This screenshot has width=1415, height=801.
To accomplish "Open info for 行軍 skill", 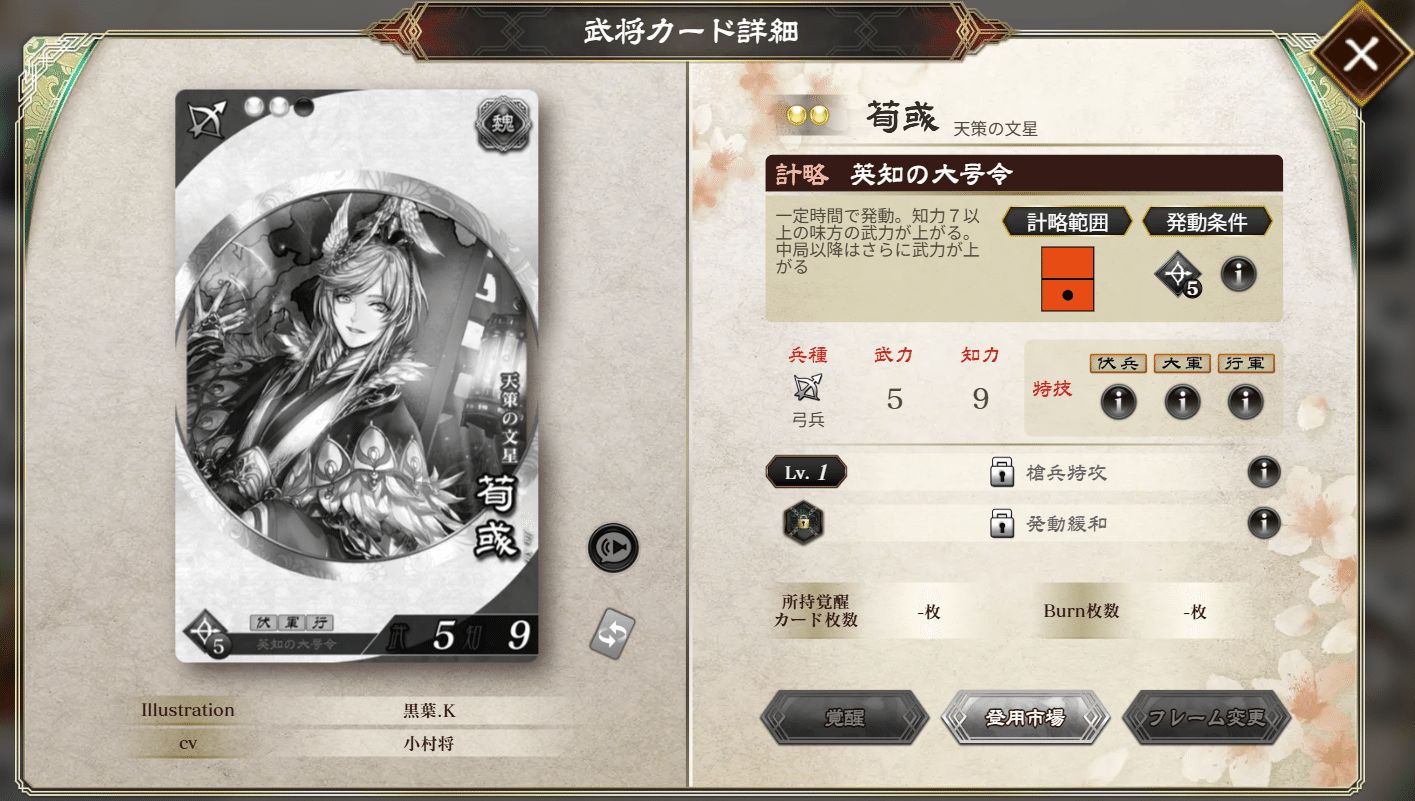I will pyautogui.click(x=1245, y=402).
